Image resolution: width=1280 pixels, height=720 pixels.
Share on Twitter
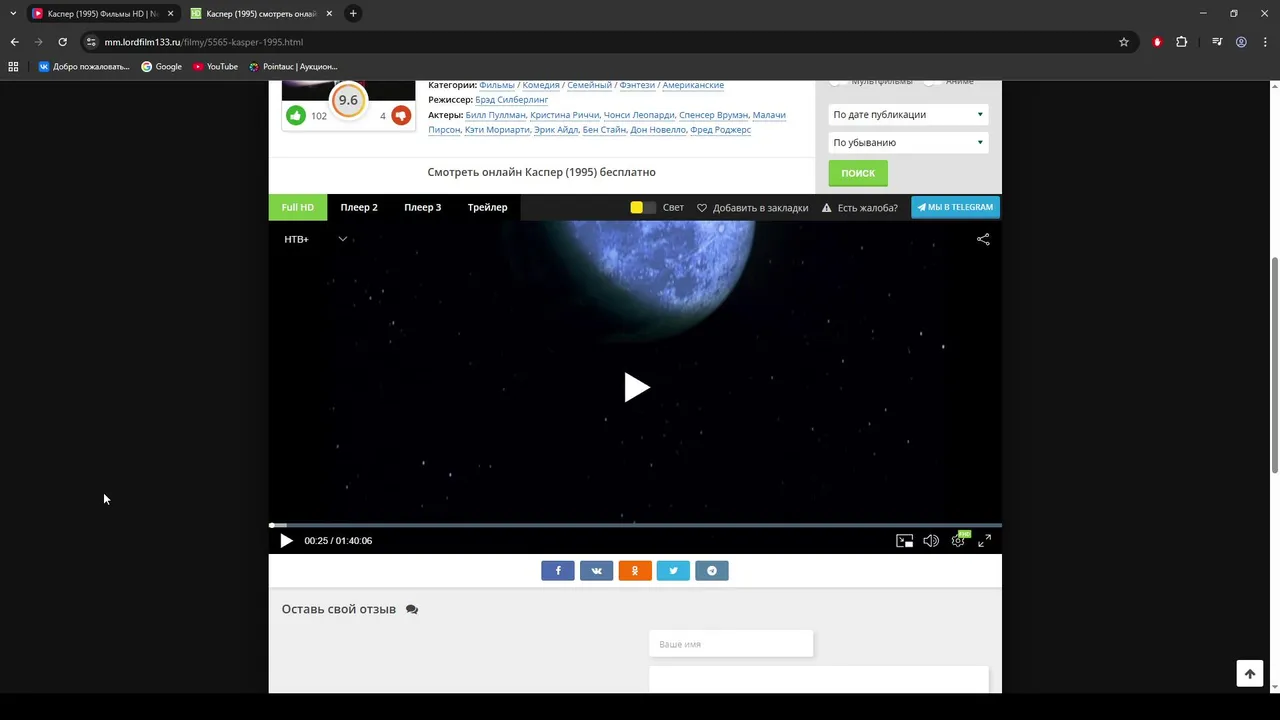(x=673, y=571)
